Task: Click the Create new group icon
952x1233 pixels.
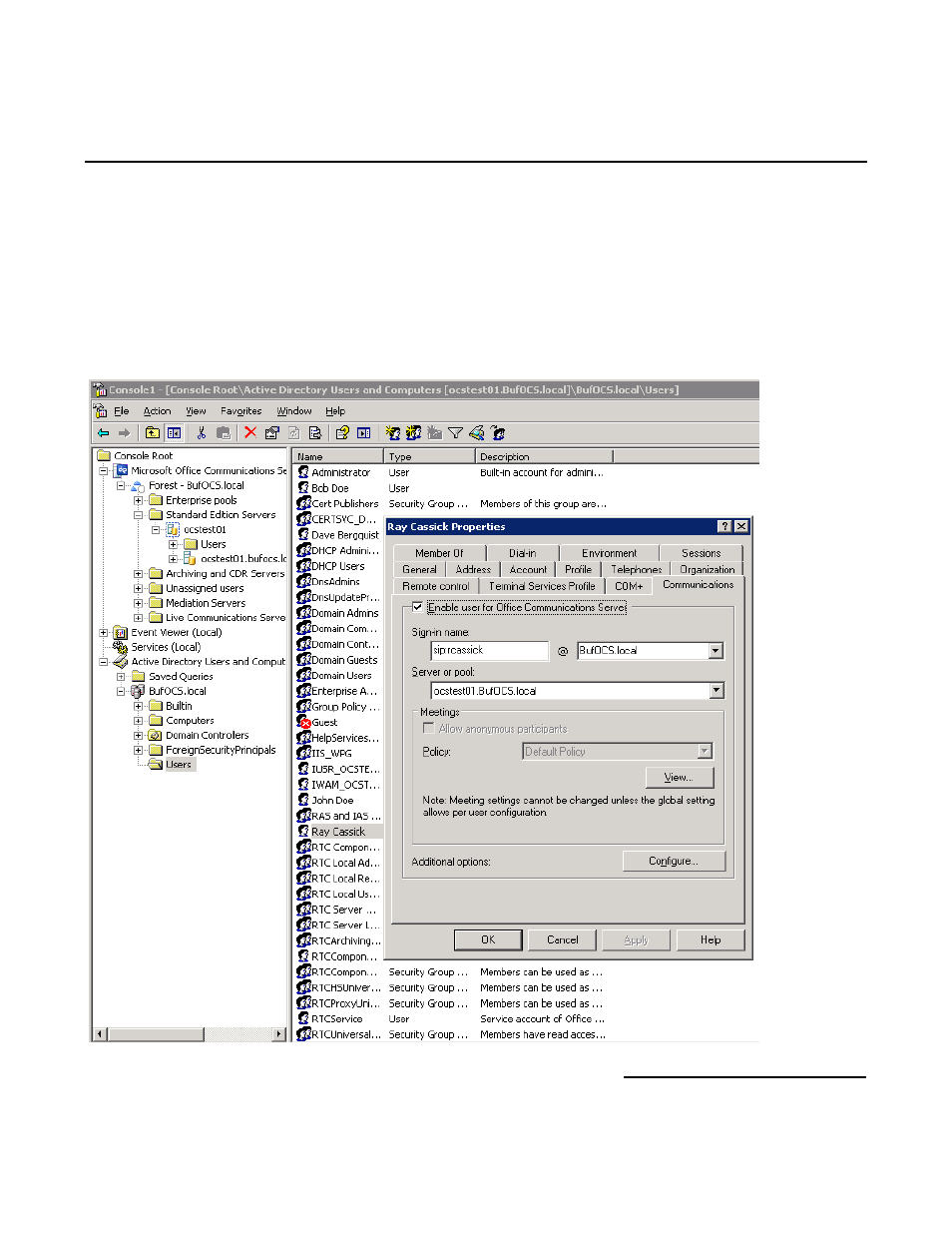Action: [413, 433]
